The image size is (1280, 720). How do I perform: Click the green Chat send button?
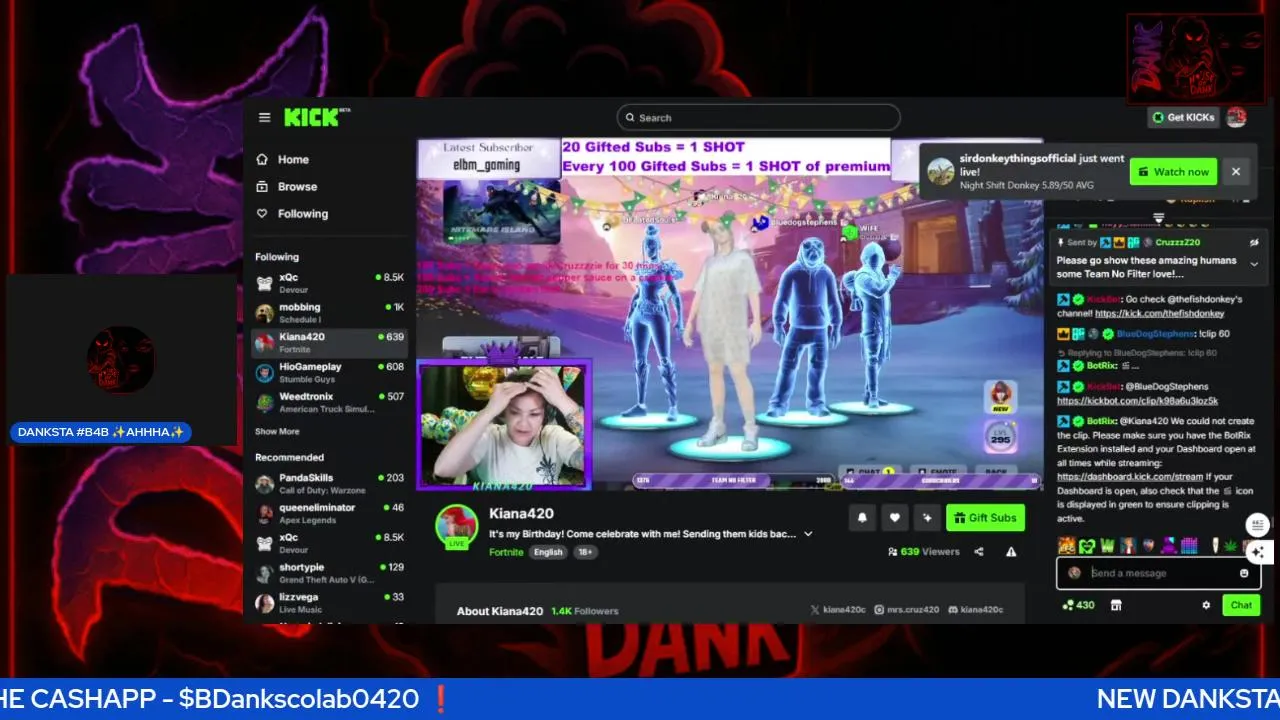tap(1241, 605)
